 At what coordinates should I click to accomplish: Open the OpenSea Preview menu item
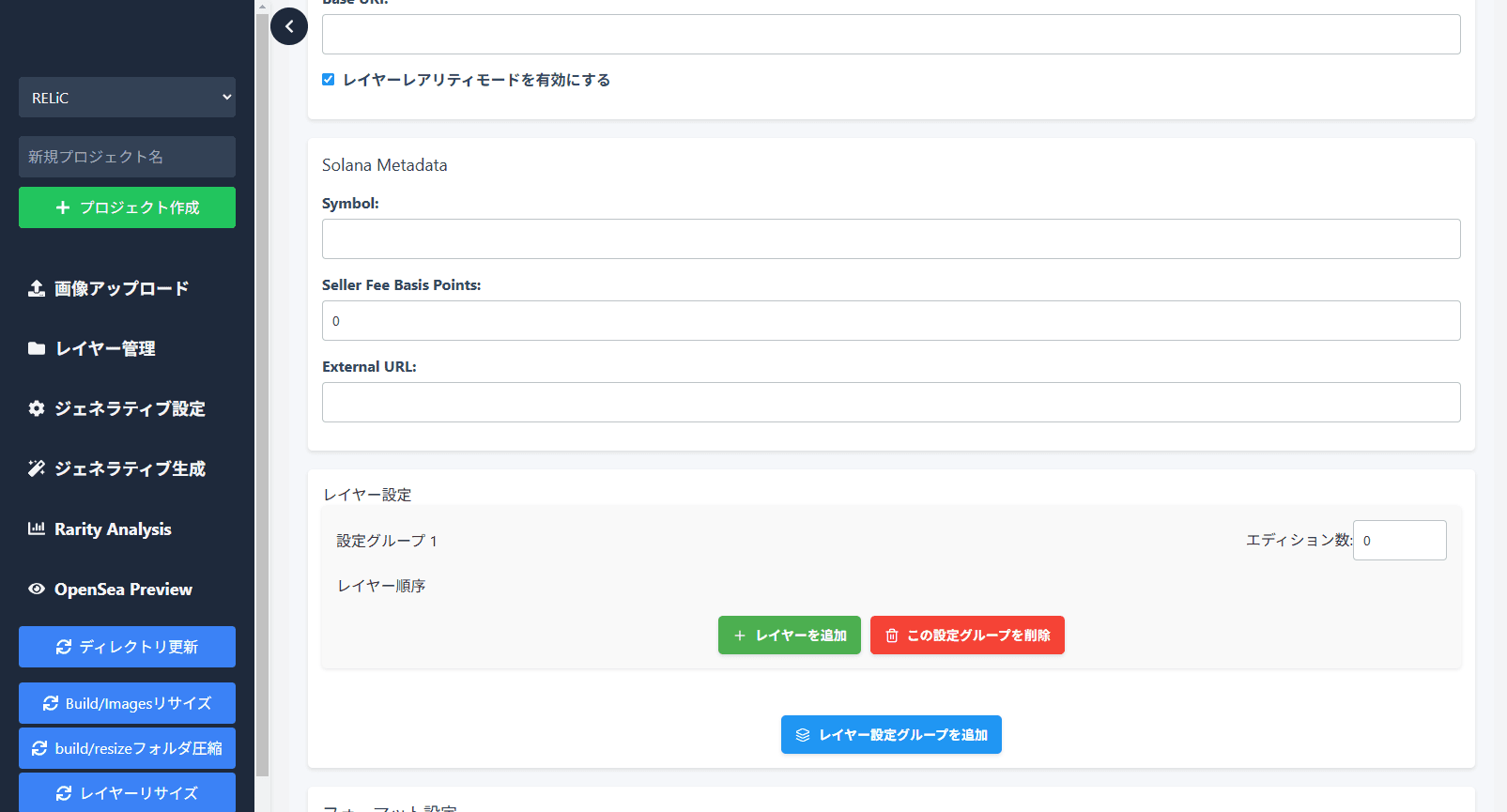(x=123, y=590)
